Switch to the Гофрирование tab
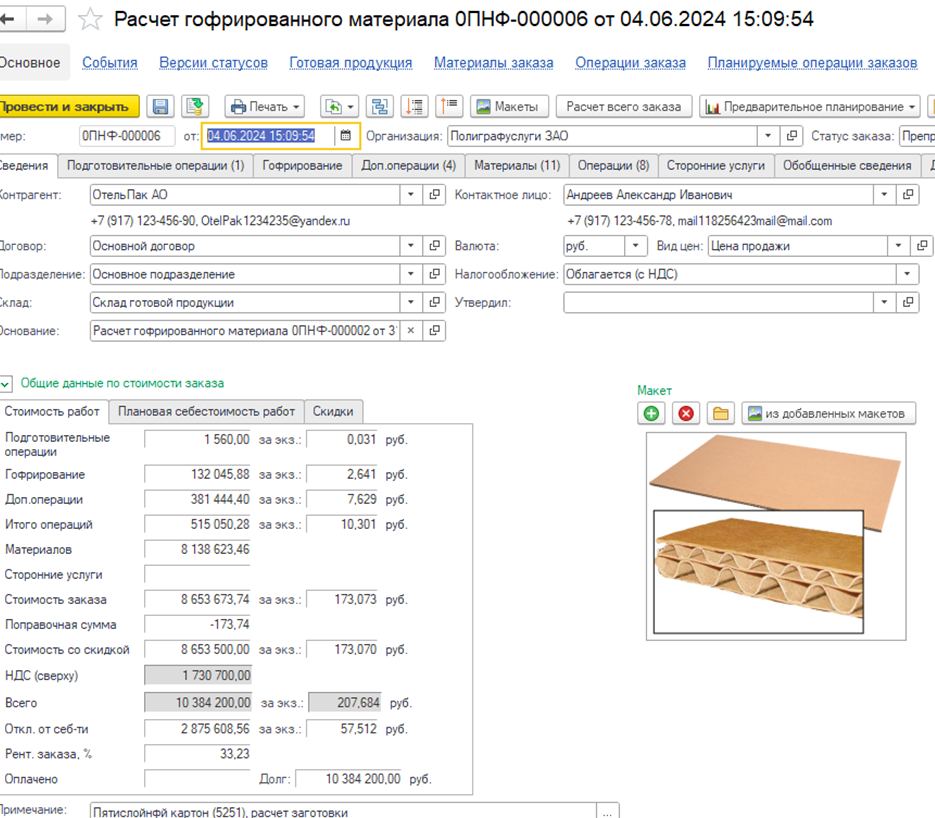The height and width of the screenshot is (818, 935). coord(302,166)
